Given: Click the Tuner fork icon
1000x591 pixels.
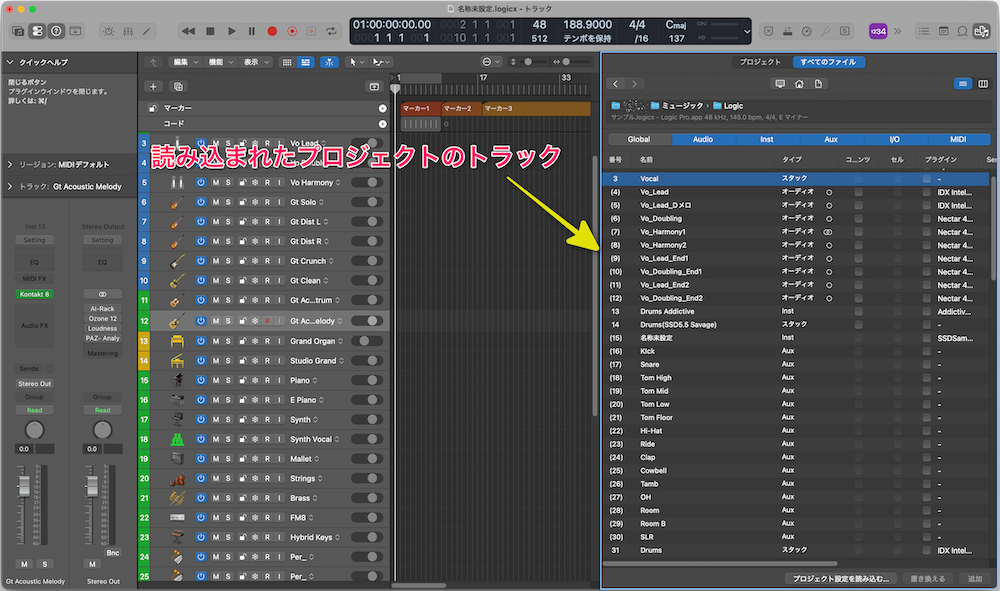Looking at the screenshot, I should click(x=825, y=31).
